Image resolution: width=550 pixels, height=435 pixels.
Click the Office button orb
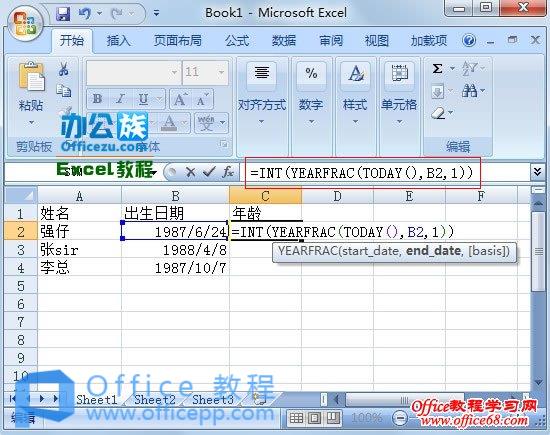[25, 25]
